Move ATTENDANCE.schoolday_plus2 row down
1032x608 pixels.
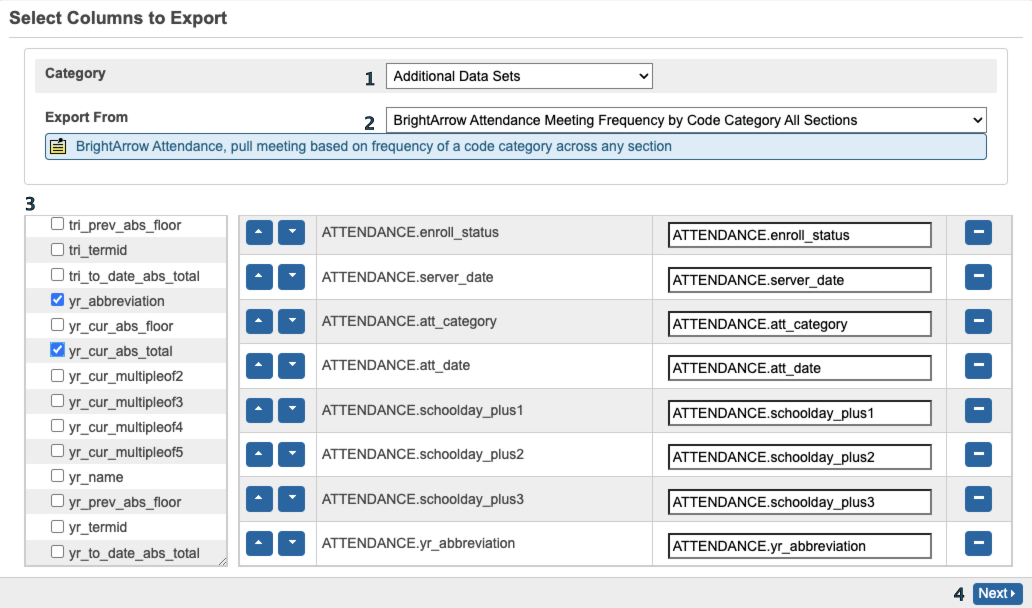point(291,455)
